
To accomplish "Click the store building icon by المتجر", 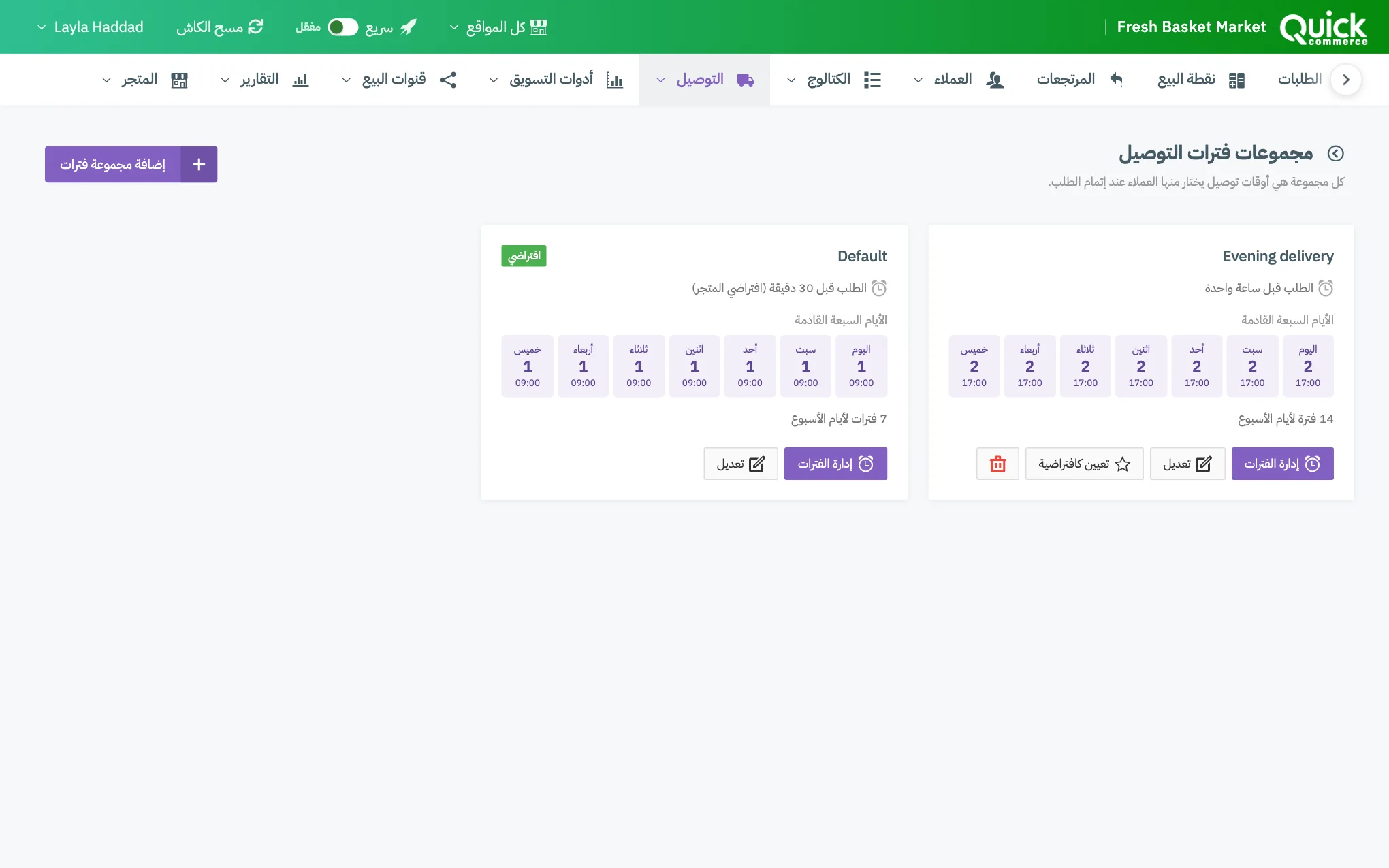I will click(179, 80).
